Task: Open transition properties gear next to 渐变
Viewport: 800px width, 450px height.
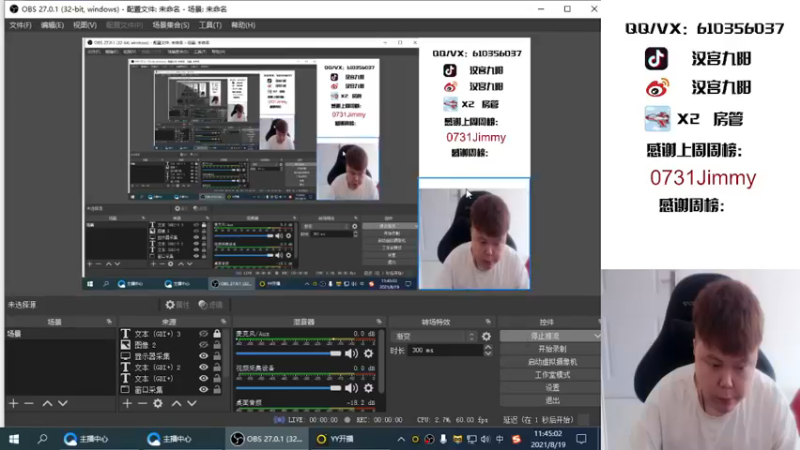Action: [486, 337]
